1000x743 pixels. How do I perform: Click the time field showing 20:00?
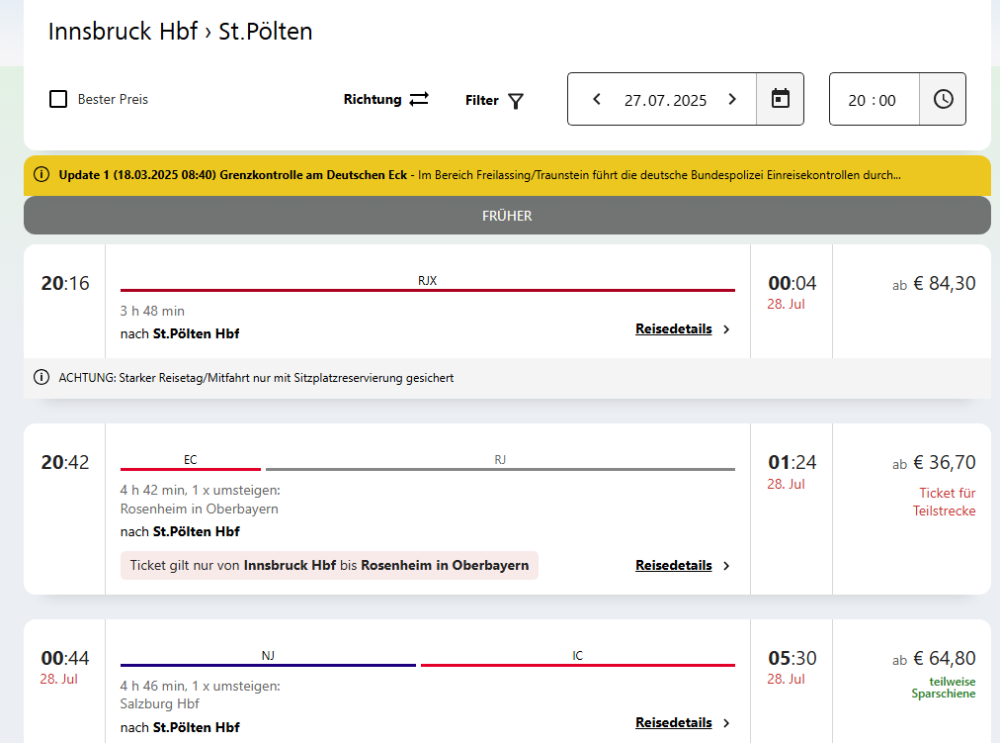click(x=872, y=100)
